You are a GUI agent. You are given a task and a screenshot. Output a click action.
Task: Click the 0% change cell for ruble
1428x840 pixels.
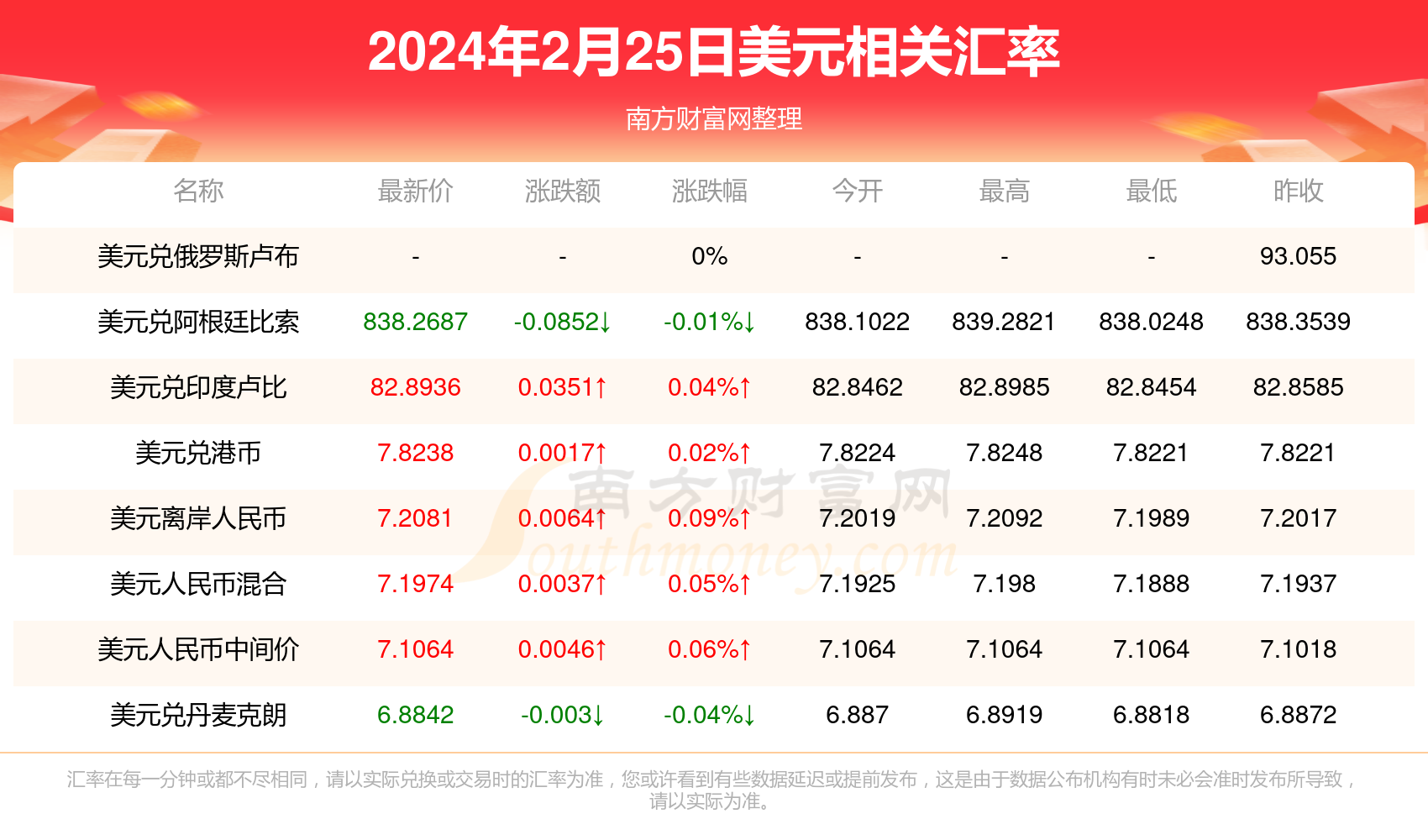[x=710, y=257]
